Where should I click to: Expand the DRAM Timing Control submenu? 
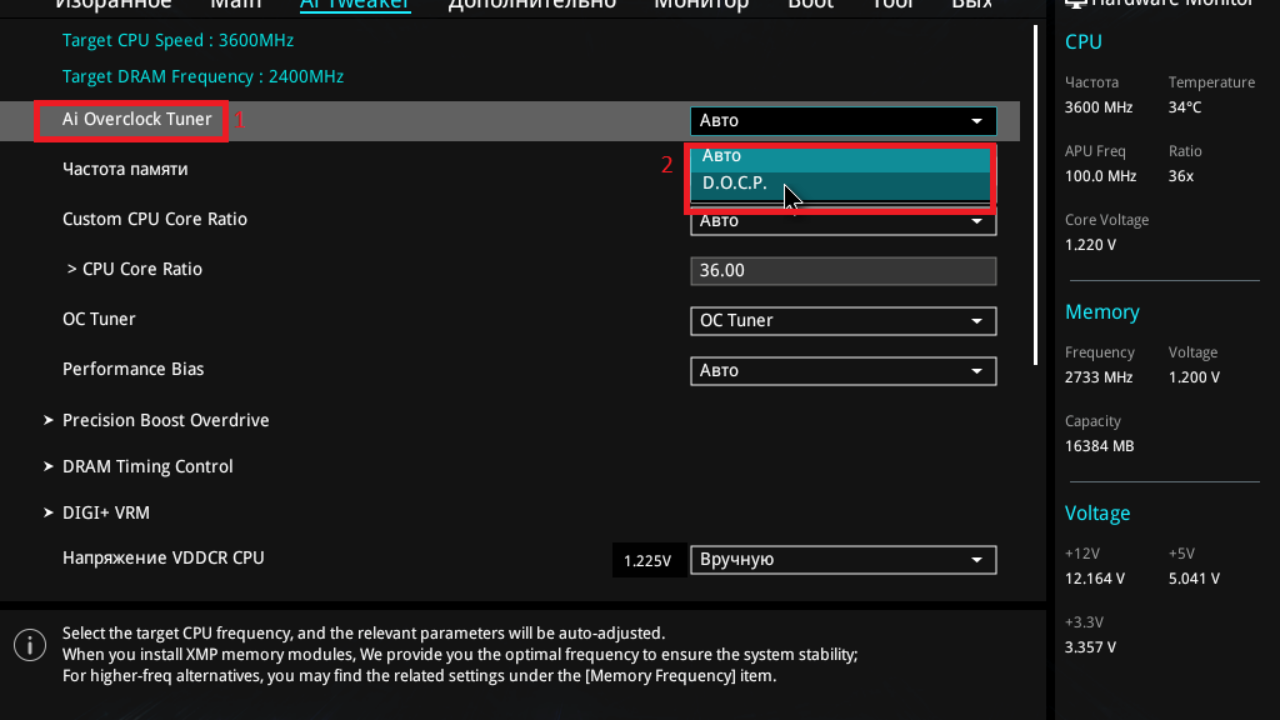click(x=147, y=466)
